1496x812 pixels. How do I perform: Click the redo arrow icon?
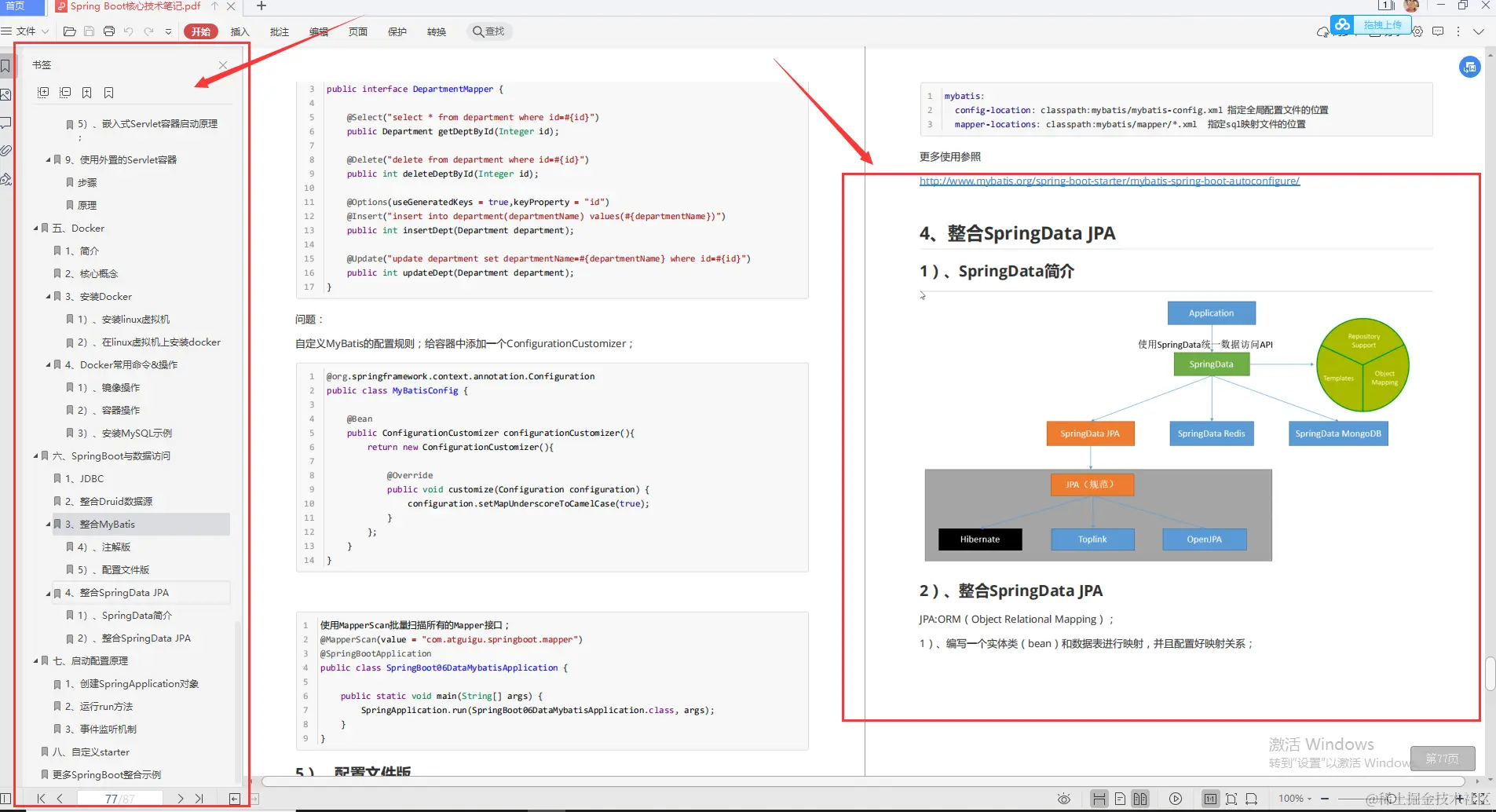click(x=149, y=31)
